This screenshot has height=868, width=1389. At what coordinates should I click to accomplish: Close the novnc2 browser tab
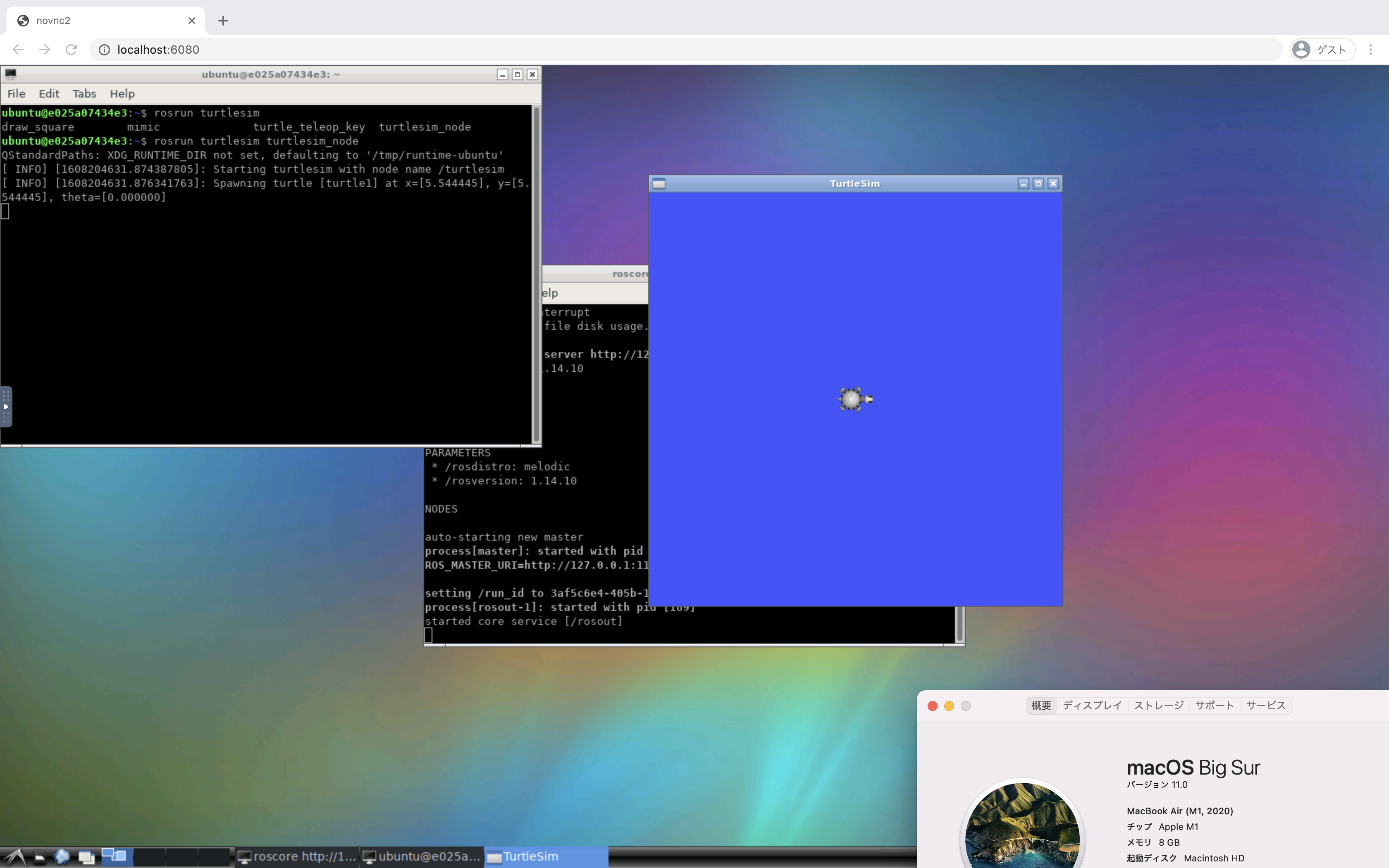pyautogui.click(x=192, y=21)
